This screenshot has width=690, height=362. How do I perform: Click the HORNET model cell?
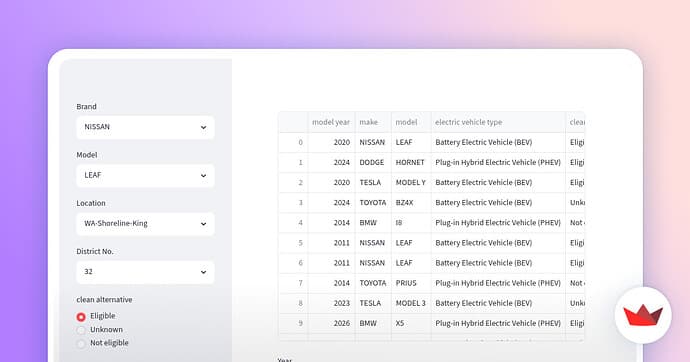[411, 162]
